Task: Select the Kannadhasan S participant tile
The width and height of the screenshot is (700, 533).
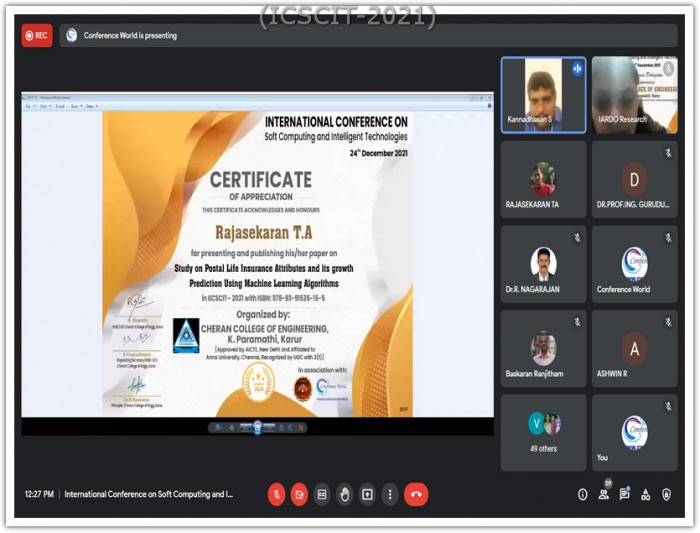Action: tap(543, 95)
